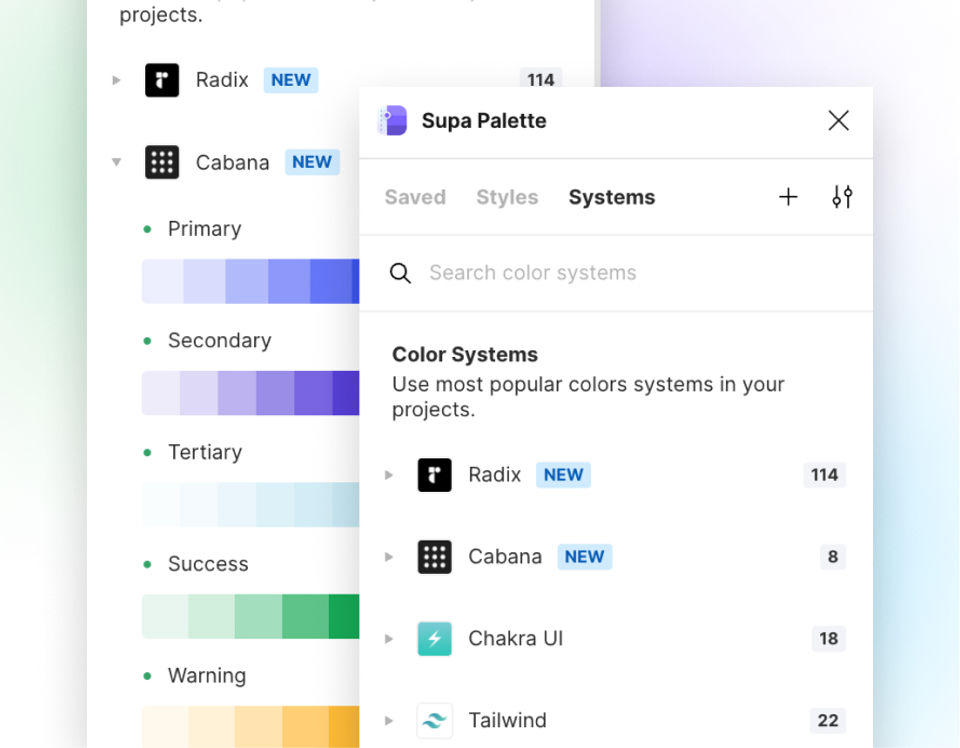Pick the orange Warning swatch
Image resolution: width=960 pixels, height=748 pixels.
pyautogui.click(x=344, y=727)
